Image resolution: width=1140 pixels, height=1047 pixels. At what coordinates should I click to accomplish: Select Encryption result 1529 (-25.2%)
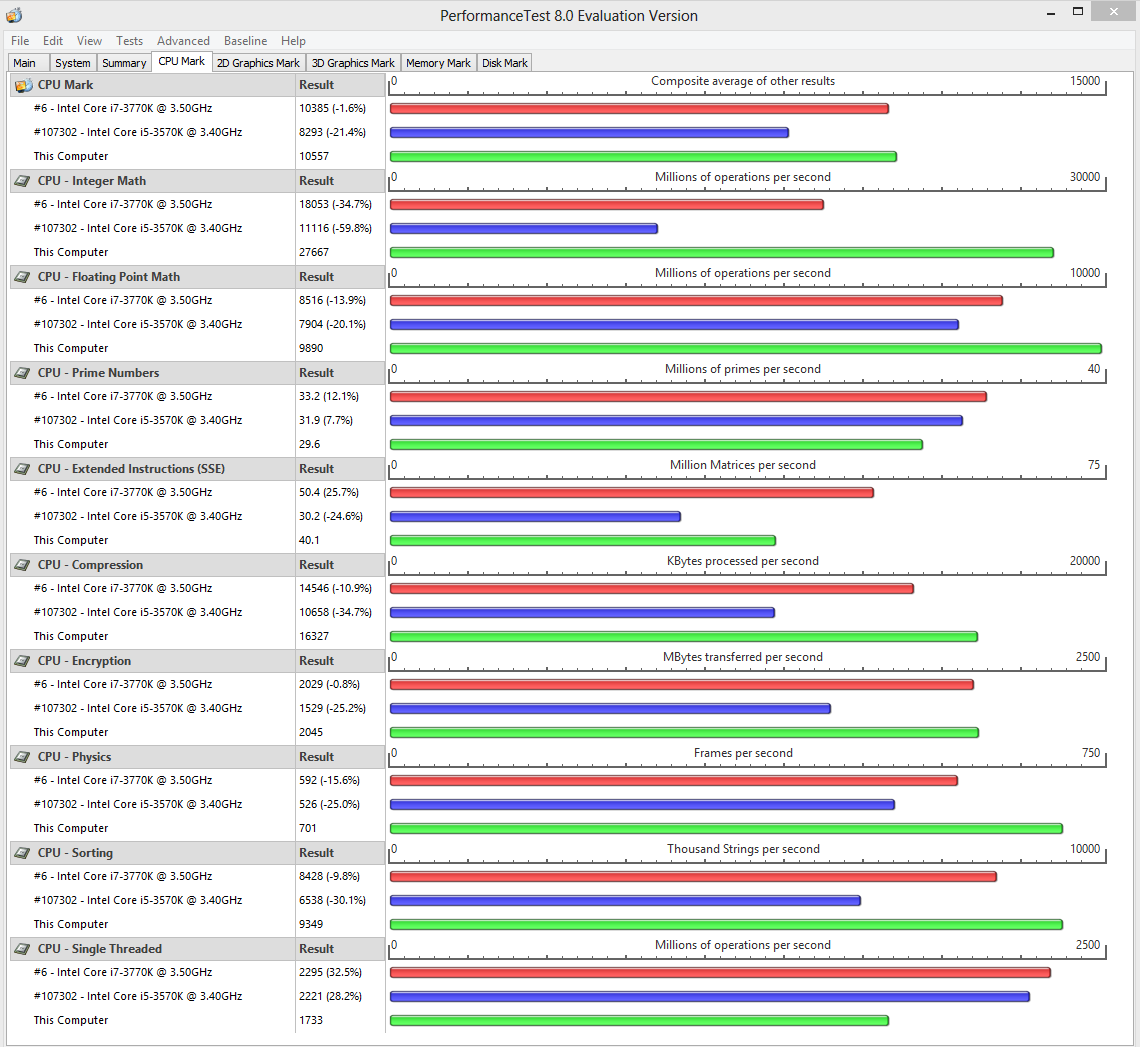(332, 708)
